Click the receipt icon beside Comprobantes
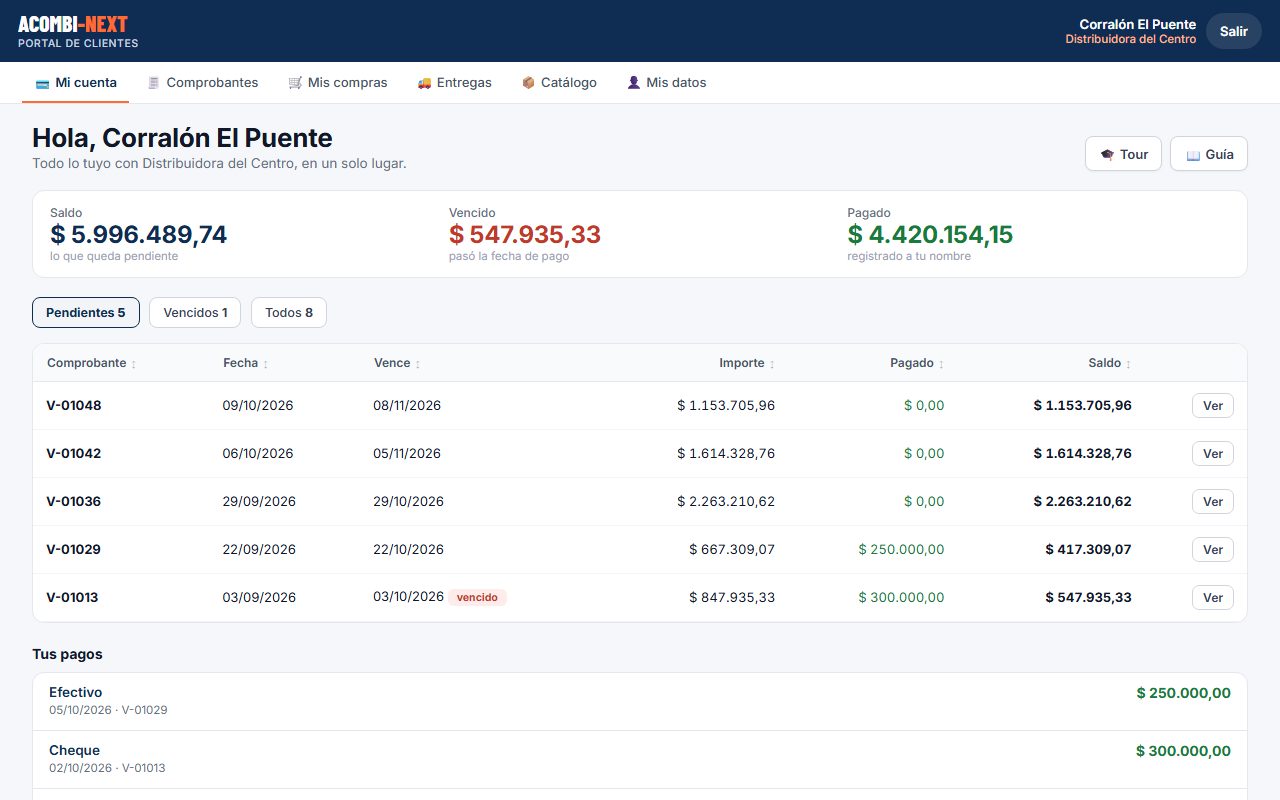Image resolution: width=1280 pixels, height=800 pixels. [154, 83]
